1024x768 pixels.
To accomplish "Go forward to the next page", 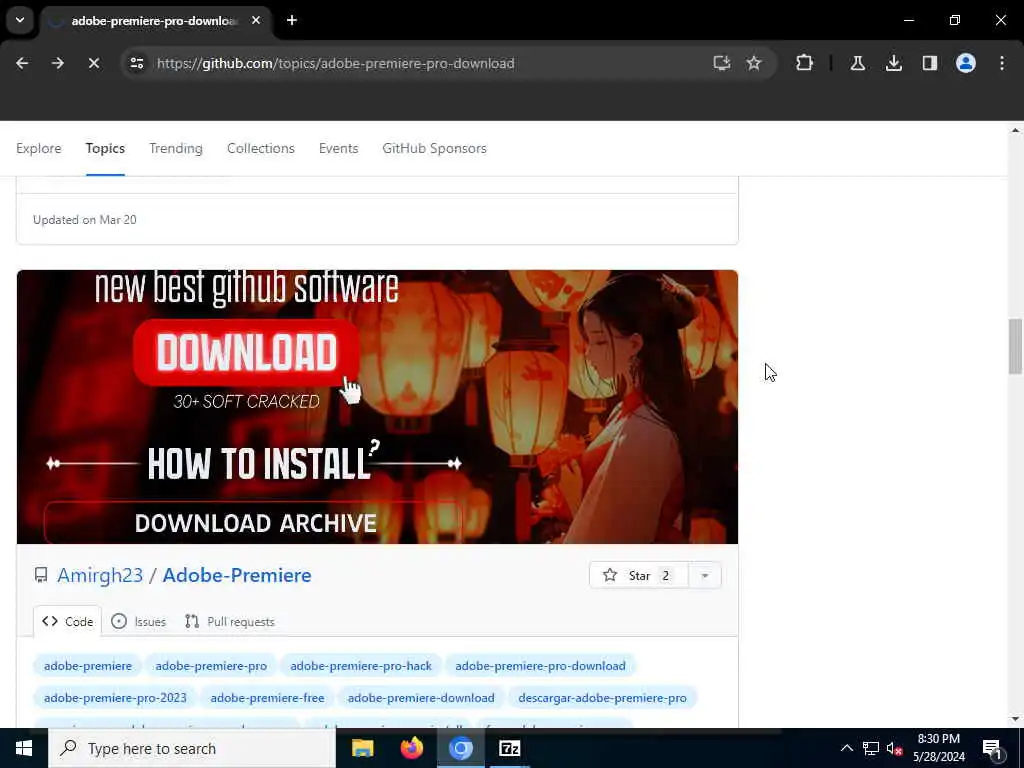I will click(x=58, y=63).
